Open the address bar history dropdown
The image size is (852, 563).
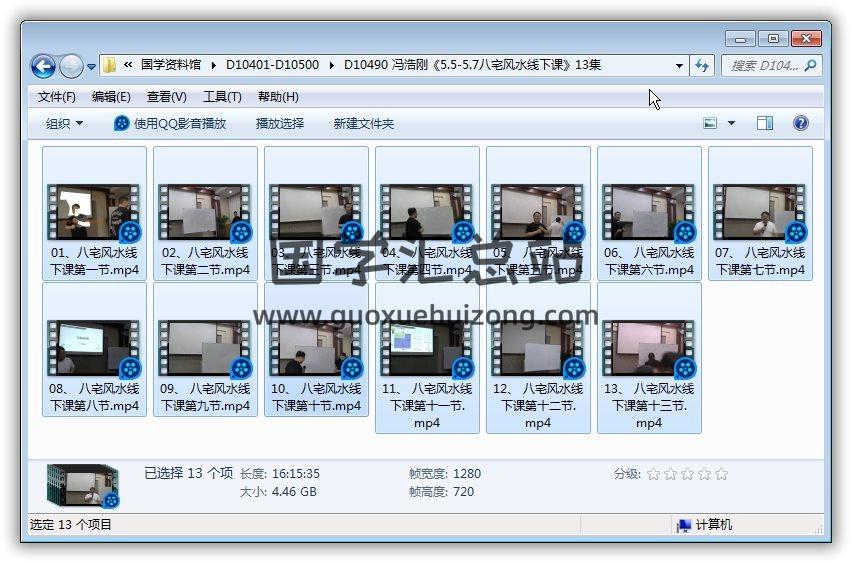(680, 66)
